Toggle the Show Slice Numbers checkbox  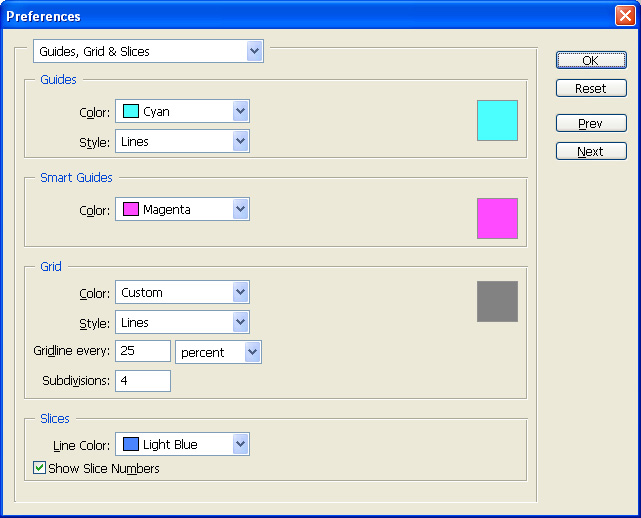tap(39, 467)
